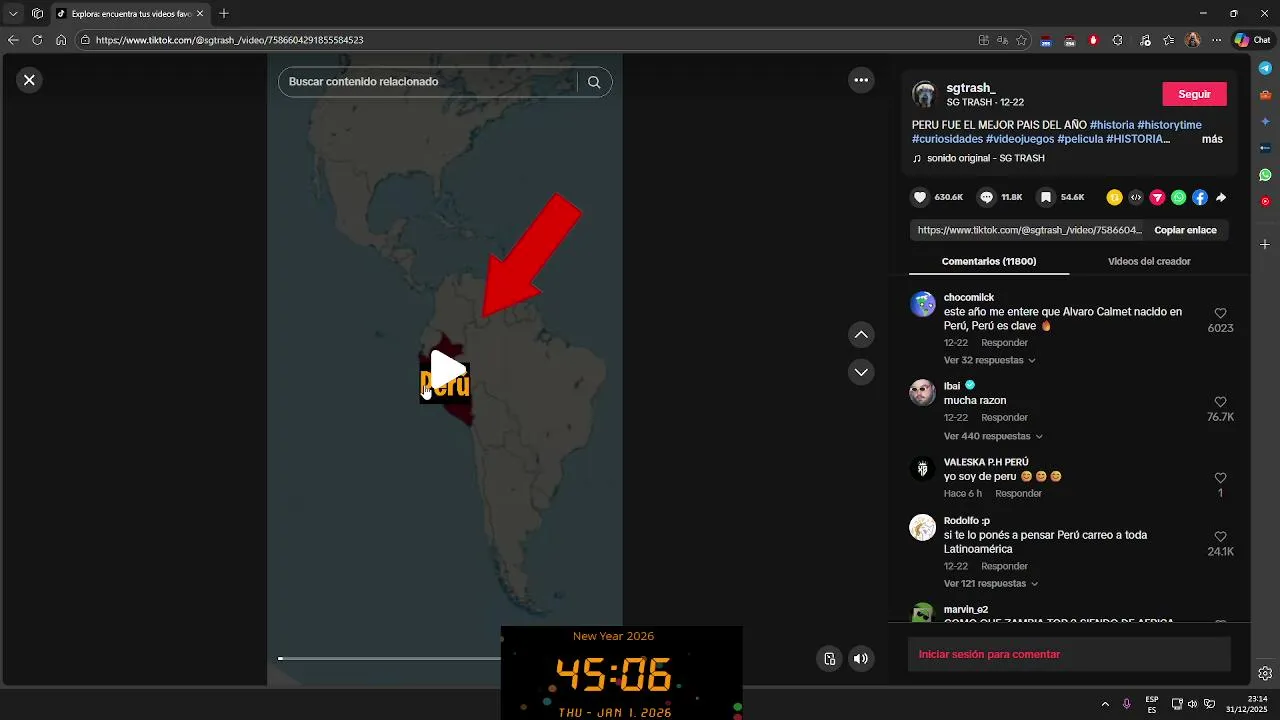
Task: Open comments via the speech bubble icon
Action: tap(986, 197)
